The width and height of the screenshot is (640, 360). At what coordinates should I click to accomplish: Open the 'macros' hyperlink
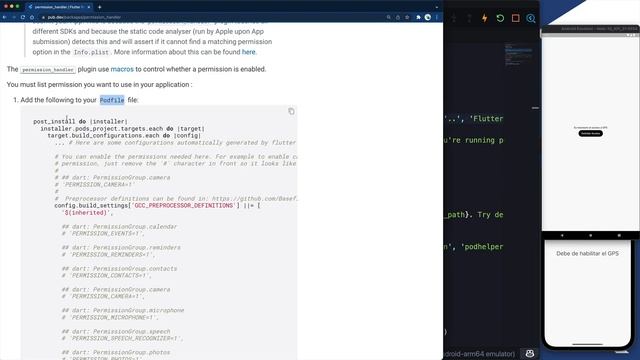tap(122, 69)
